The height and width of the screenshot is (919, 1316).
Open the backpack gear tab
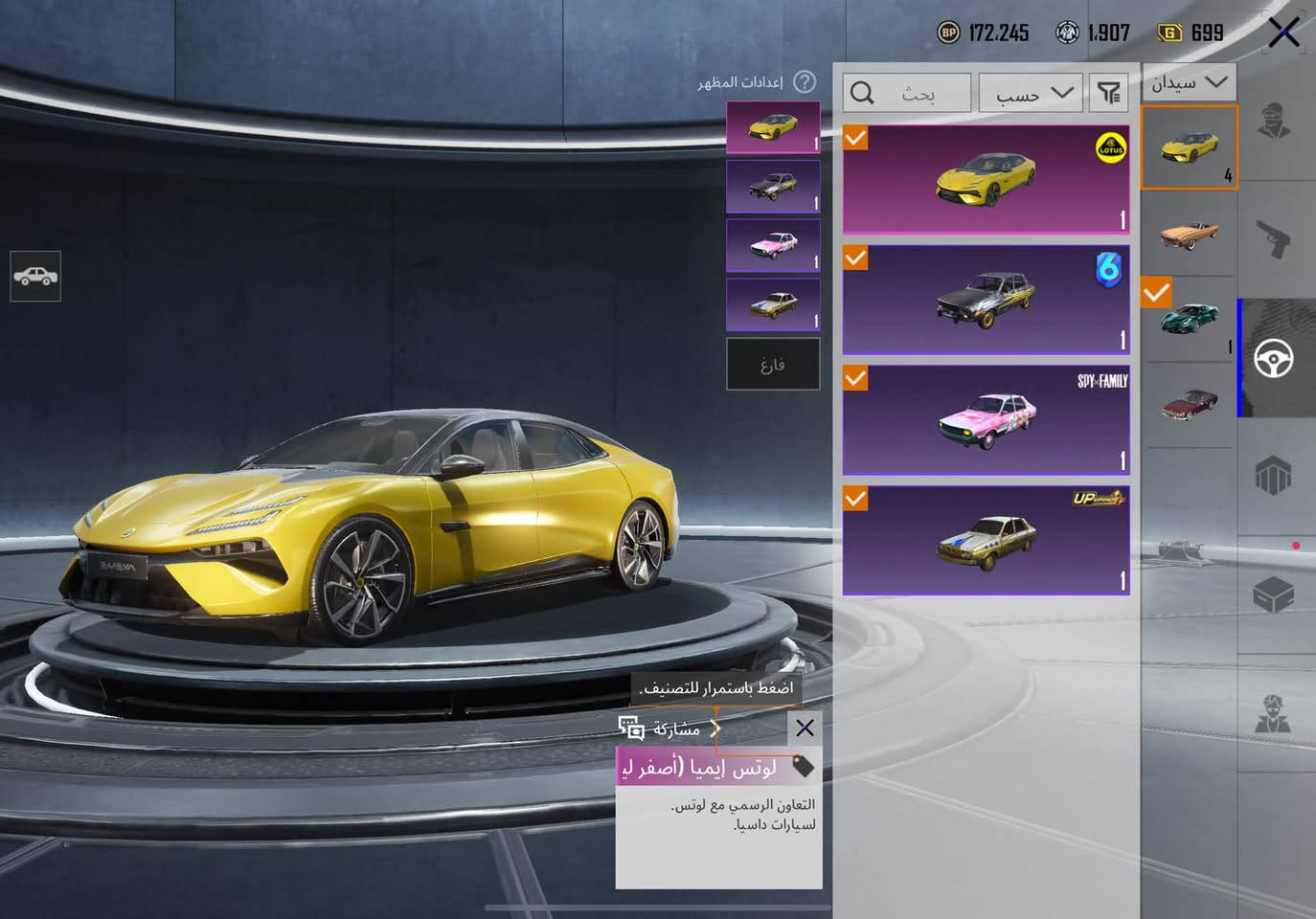pyautogui.click(x=1274, y=476)
